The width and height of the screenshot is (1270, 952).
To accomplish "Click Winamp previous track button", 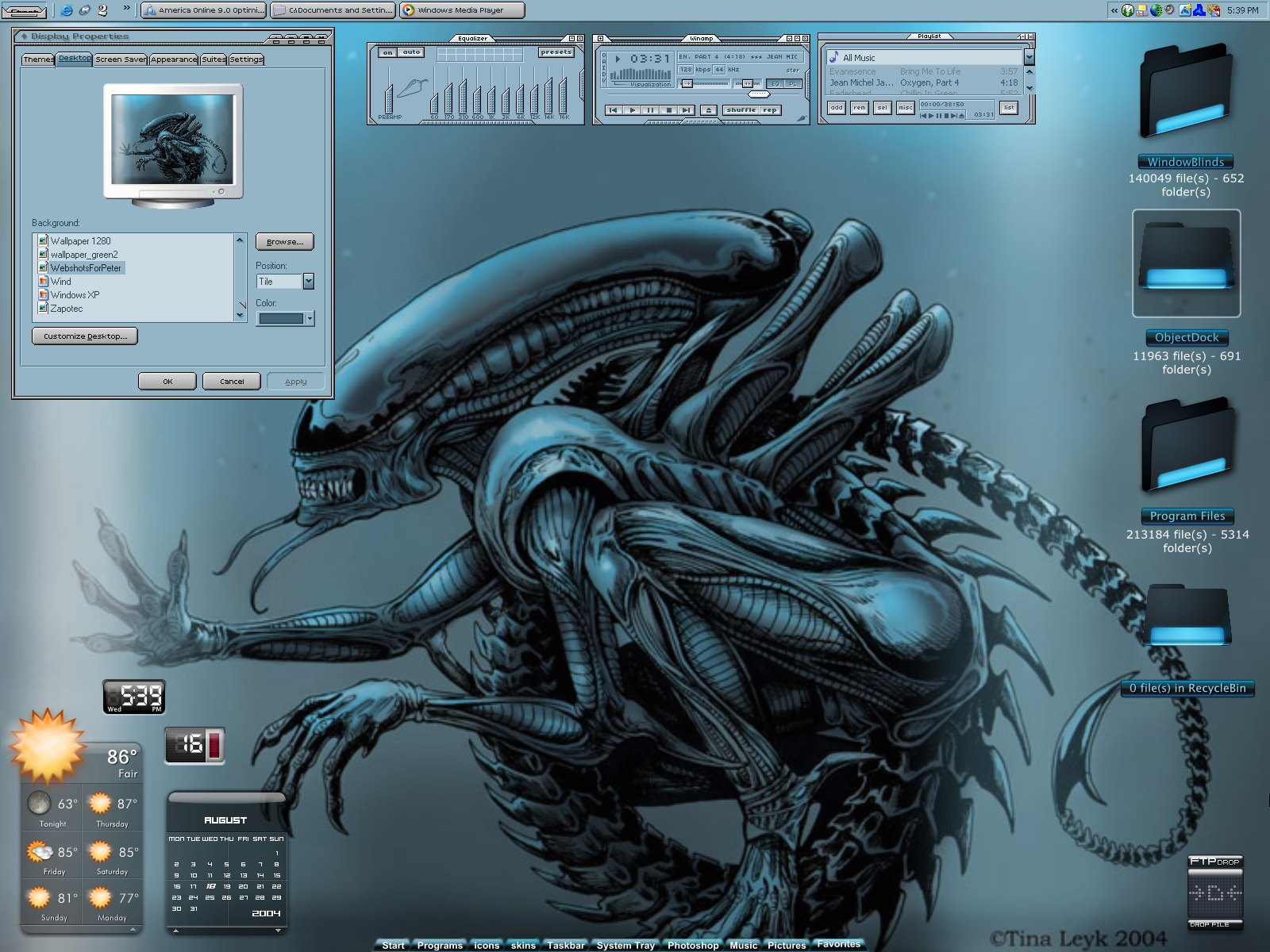I will click(x=614, y=110).
